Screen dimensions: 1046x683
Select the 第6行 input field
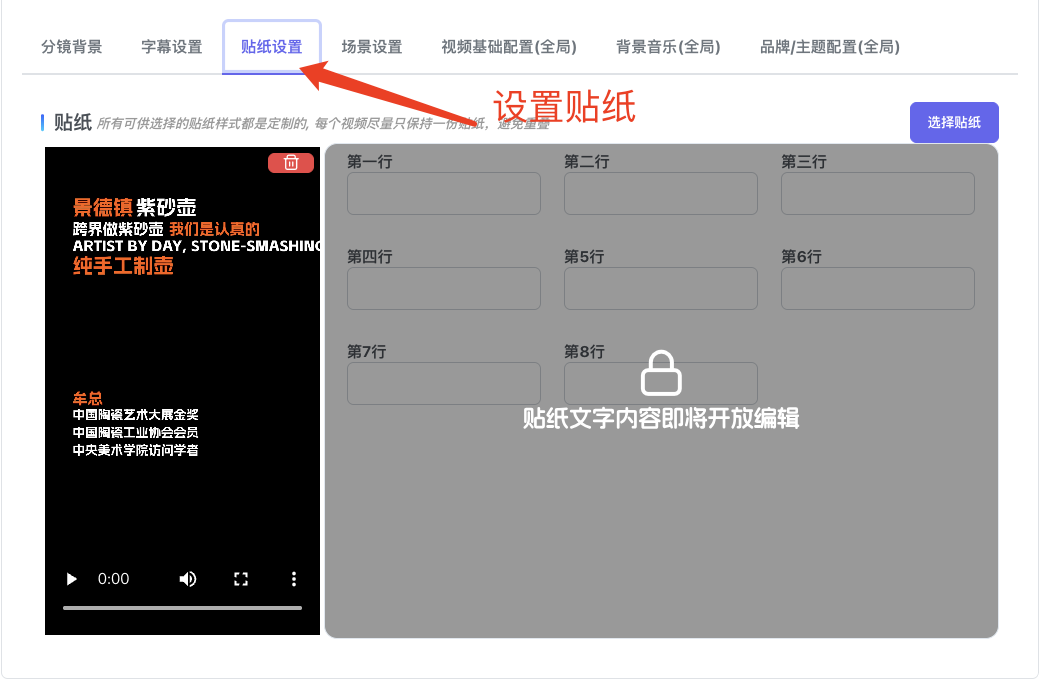877,288
